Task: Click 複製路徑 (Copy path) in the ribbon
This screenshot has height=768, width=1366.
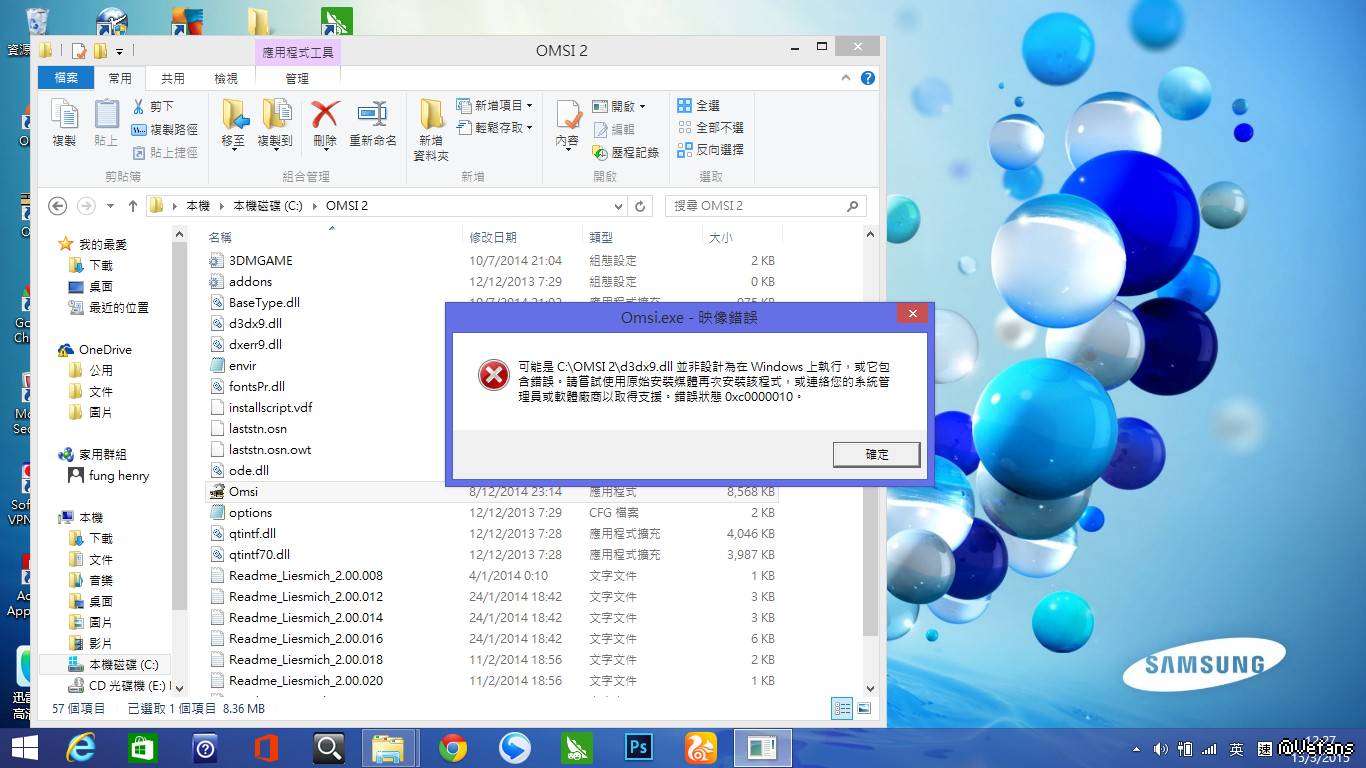Action: click(x=165, y=129)
